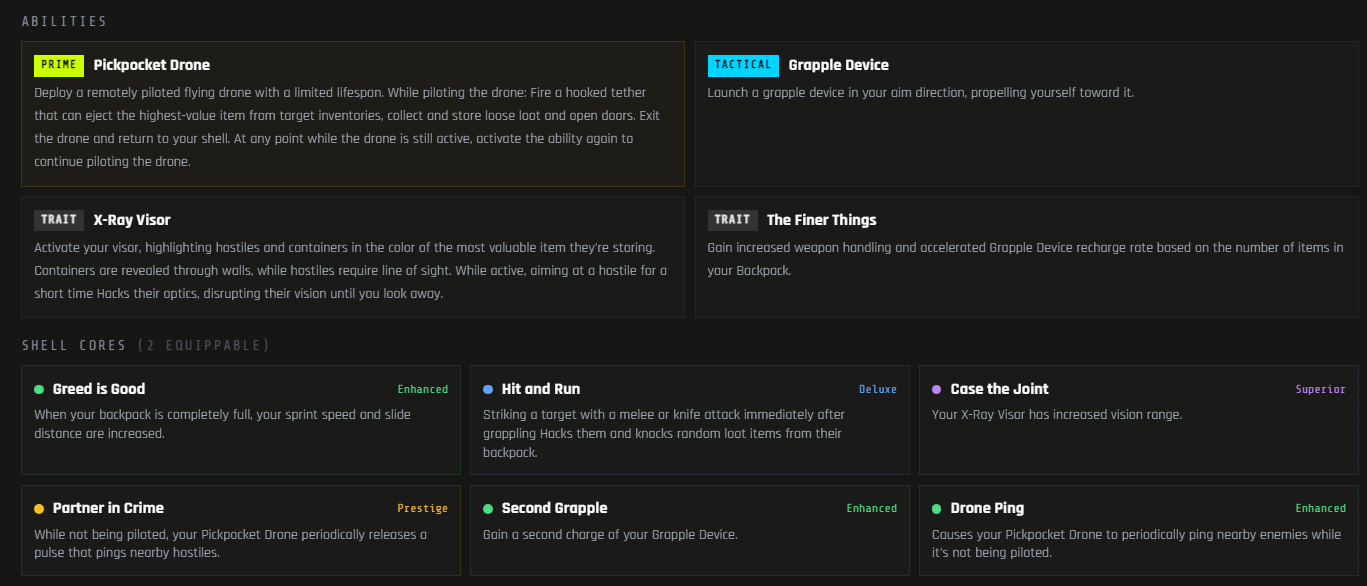Select the Drone Ping core title
The image size is (1367, 586).
click(x=988, y=508)
